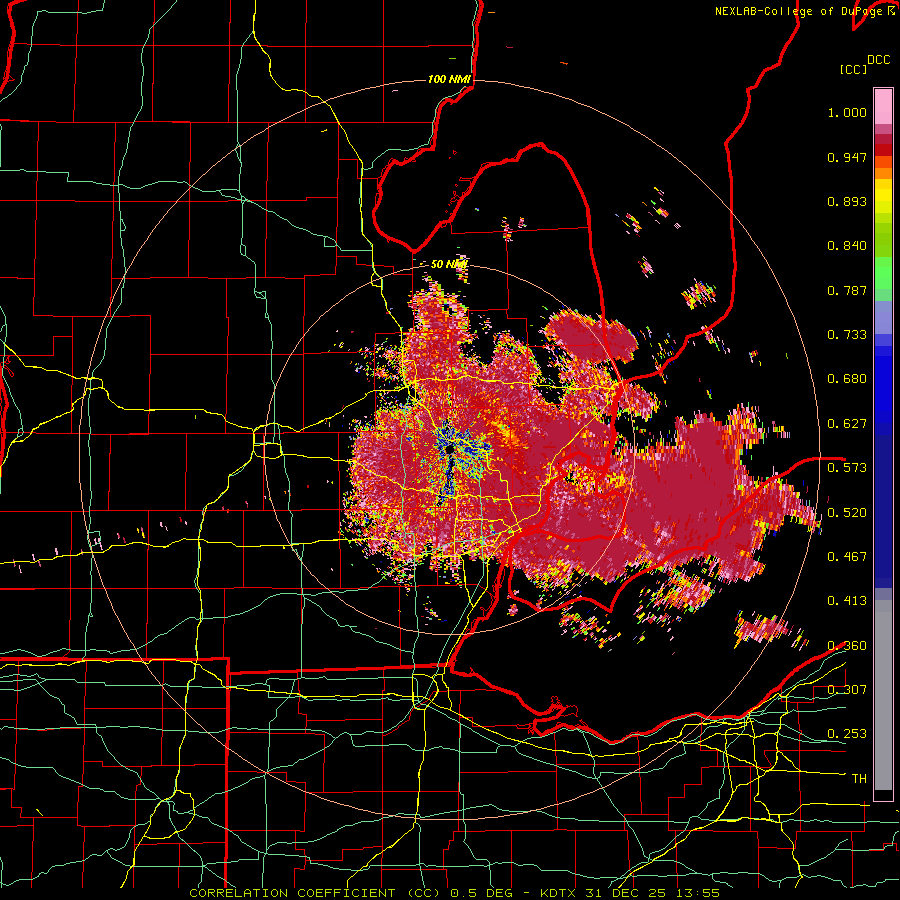Screen dimensions: 900x900
Task: Click the 0.627 legend value
Action: point(847,424)
